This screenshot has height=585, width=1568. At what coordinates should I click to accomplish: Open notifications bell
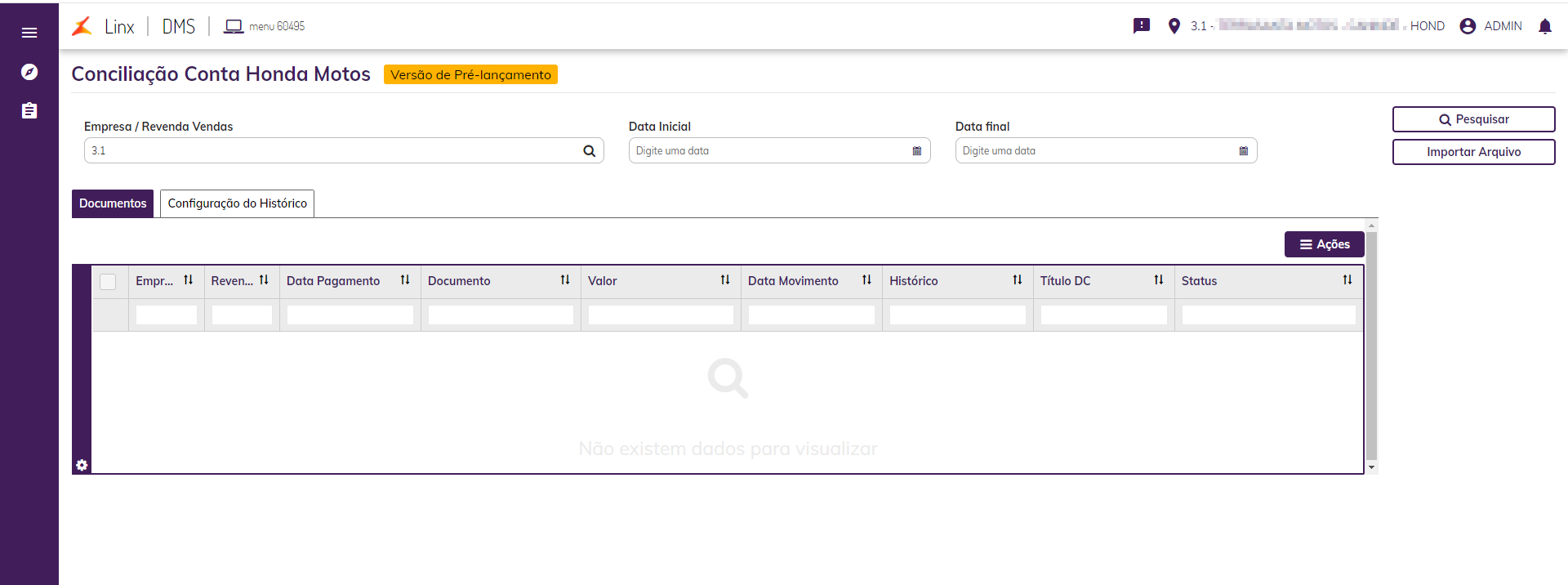click(1544, 26)
